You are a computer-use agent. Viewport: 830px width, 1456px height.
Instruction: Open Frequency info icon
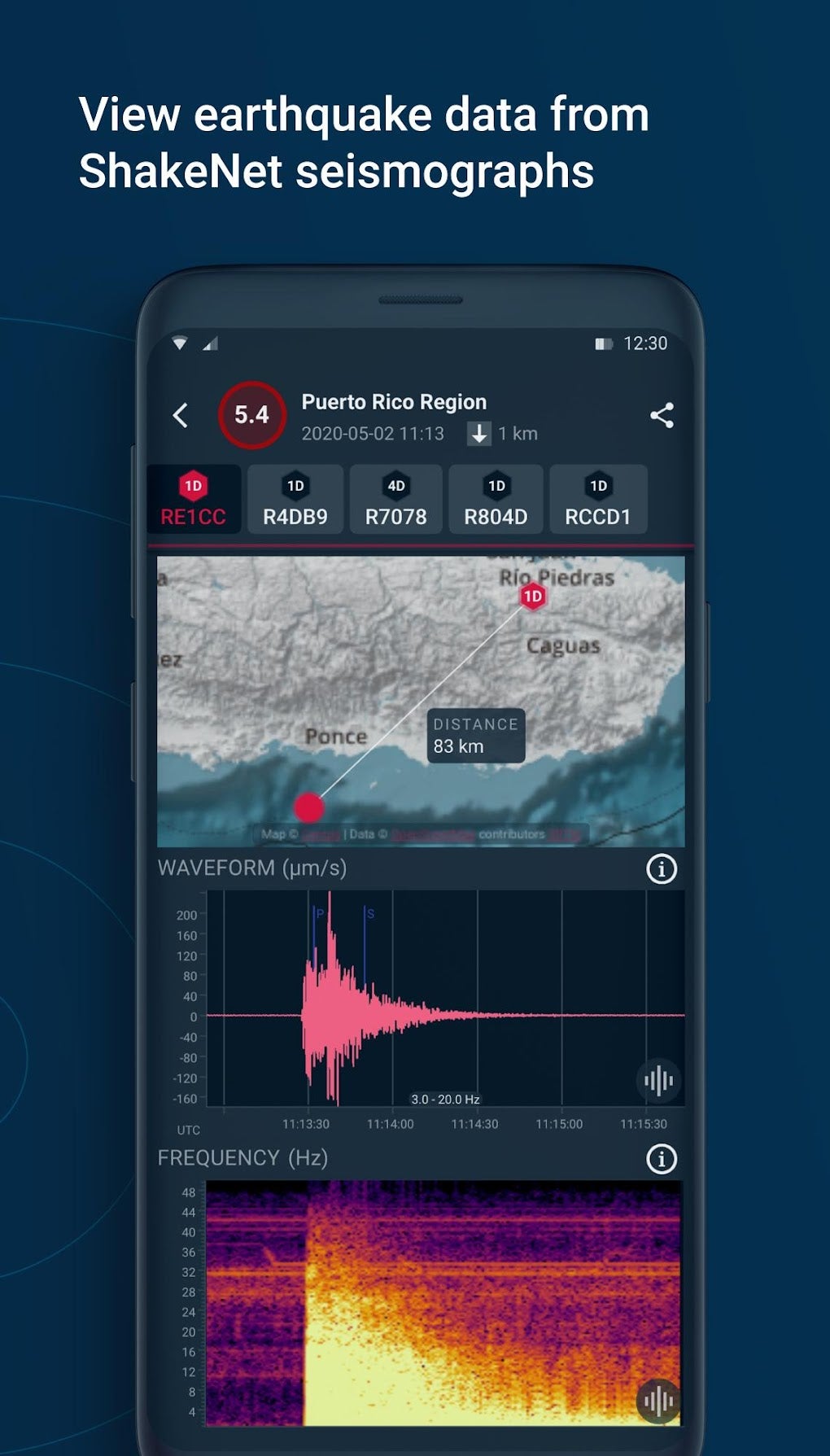[662, 1158]
